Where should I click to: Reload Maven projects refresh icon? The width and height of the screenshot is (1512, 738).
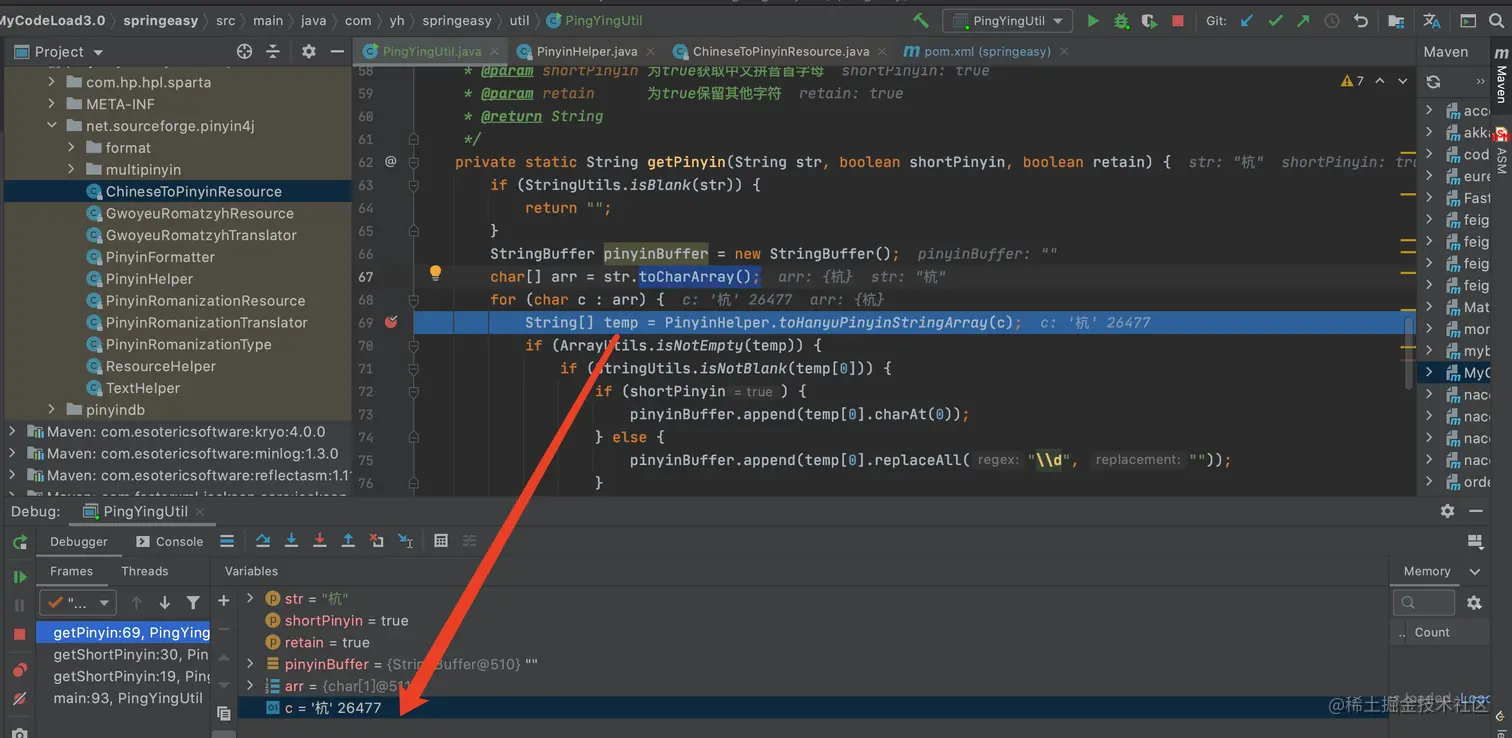[1433, 82]
